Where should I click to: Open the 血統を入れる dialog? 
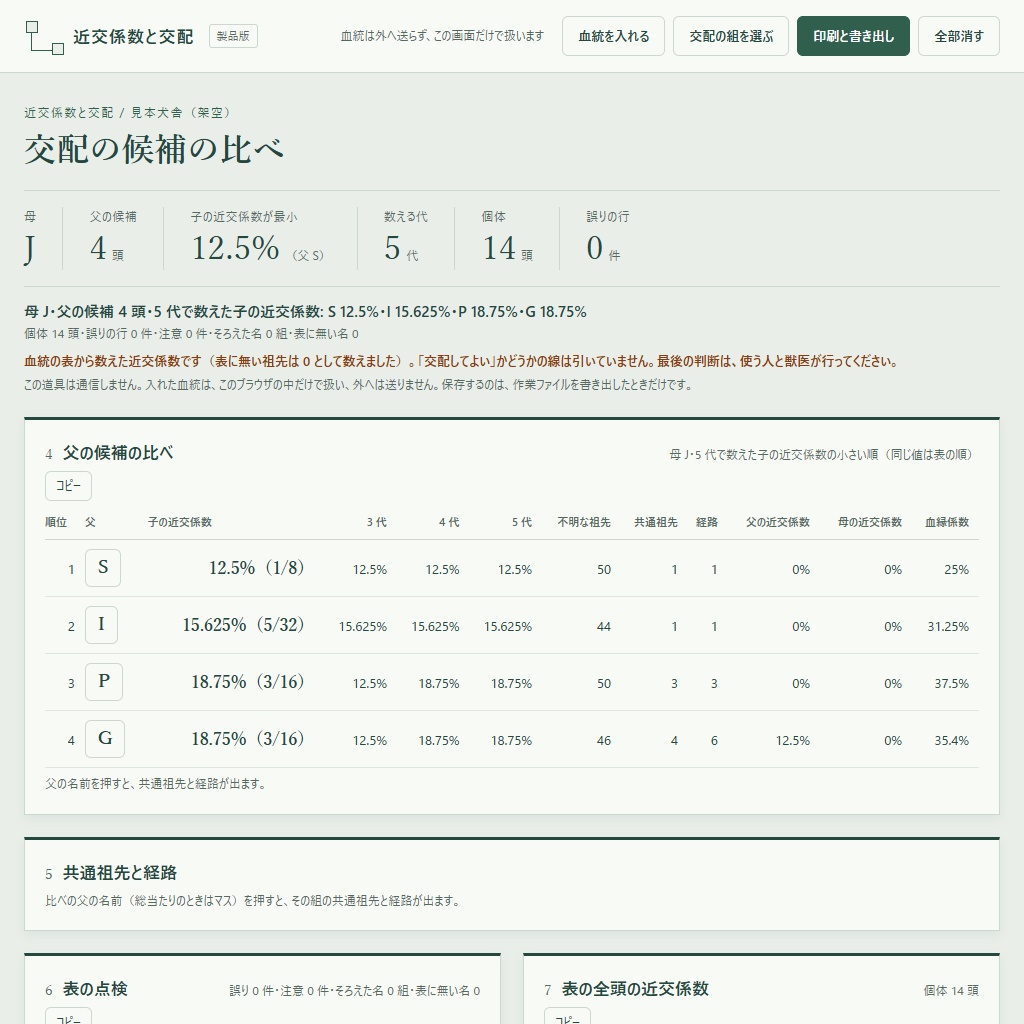pos(613,36)
